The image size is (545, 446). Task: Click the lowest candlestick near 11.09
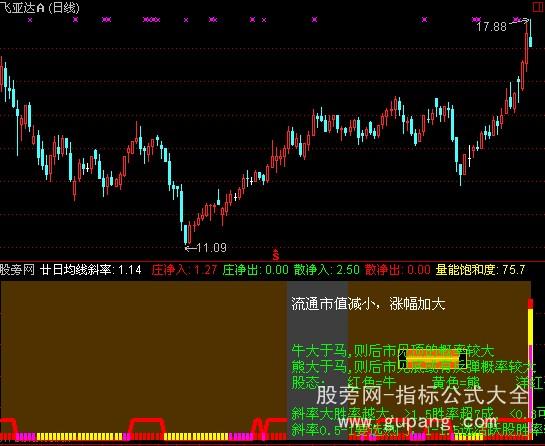186,234
